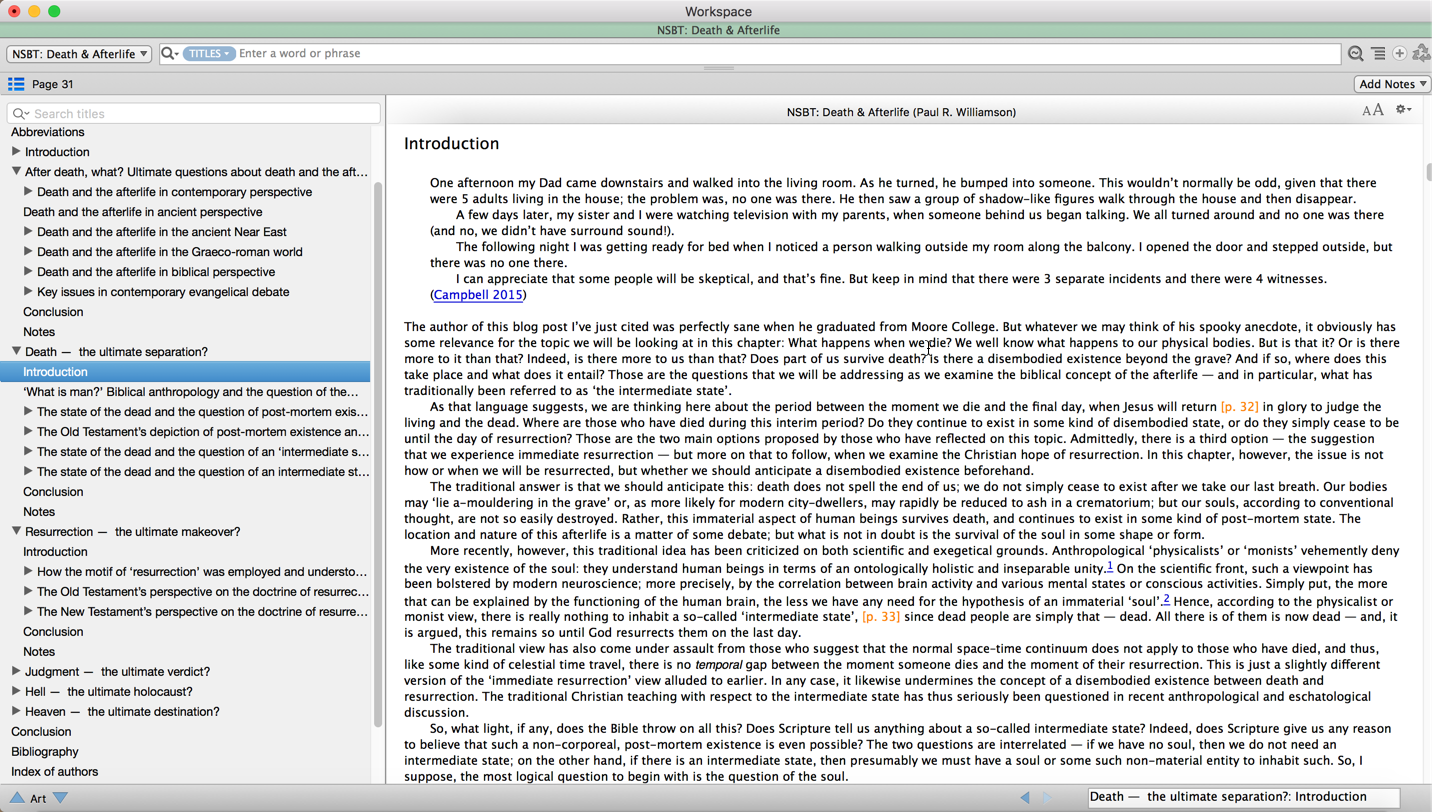Screen dimensions: 1438x812
Task: Select Bibliography in the contents list
Action: 45,752
